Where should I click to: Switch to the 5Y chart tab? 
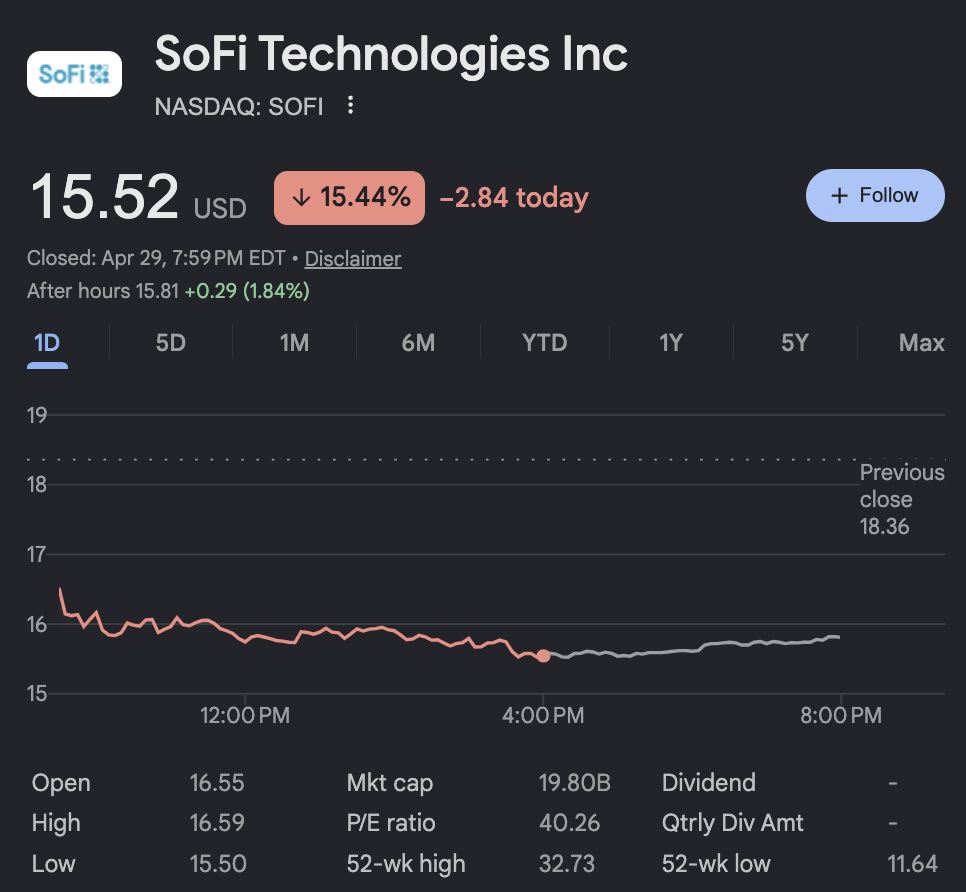point(795,343)
